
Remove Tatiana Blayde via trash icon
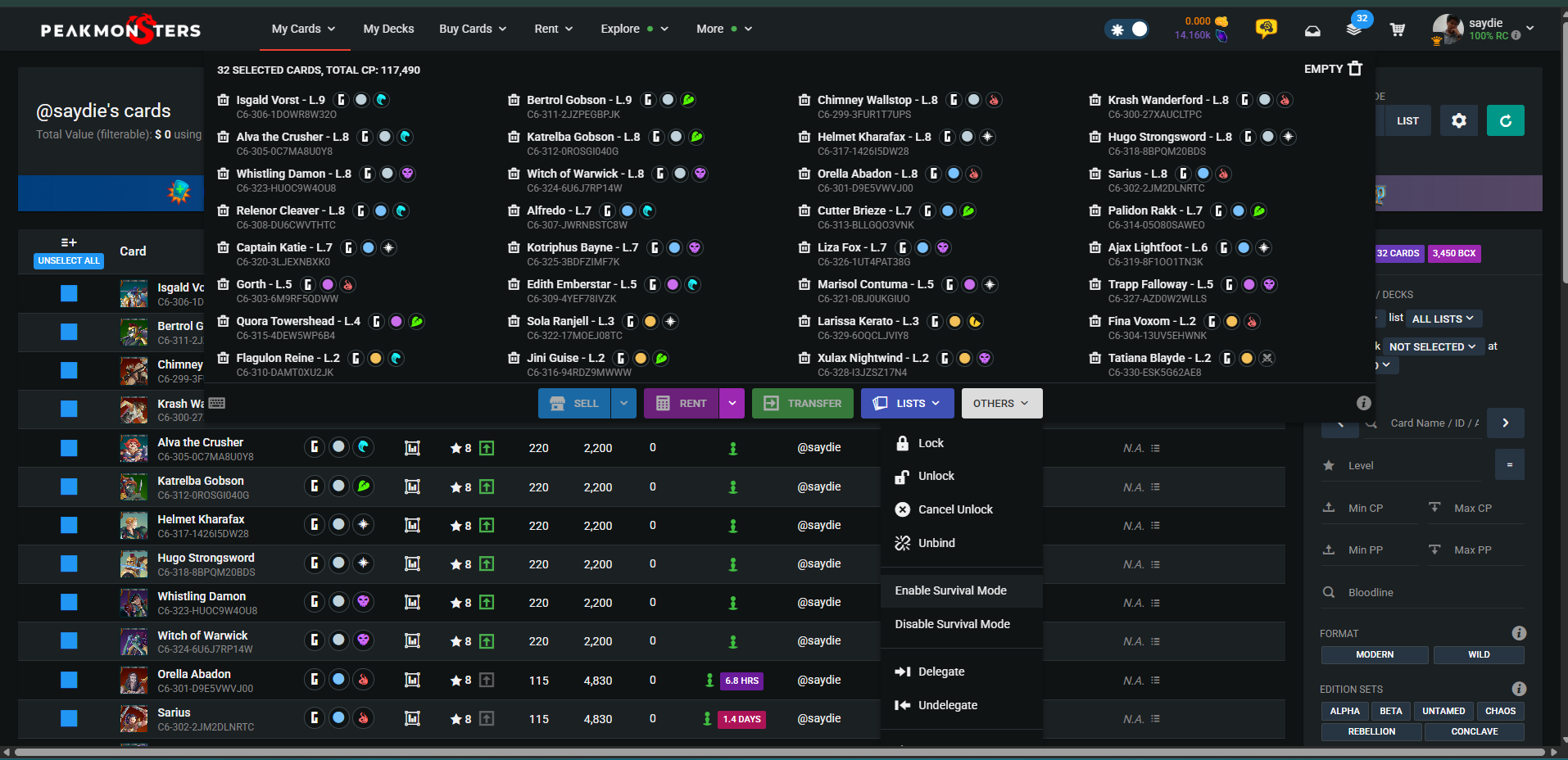[x=1095, y=358]
